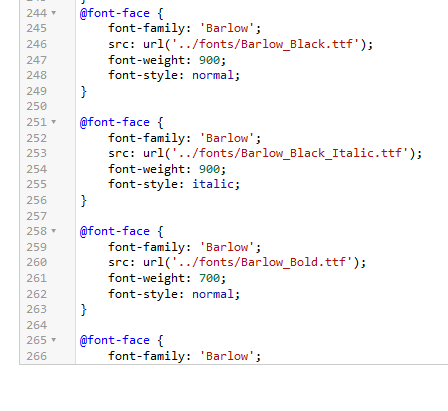
Task: Collapse the code block at line 265
Action: [x=53, y=340]
